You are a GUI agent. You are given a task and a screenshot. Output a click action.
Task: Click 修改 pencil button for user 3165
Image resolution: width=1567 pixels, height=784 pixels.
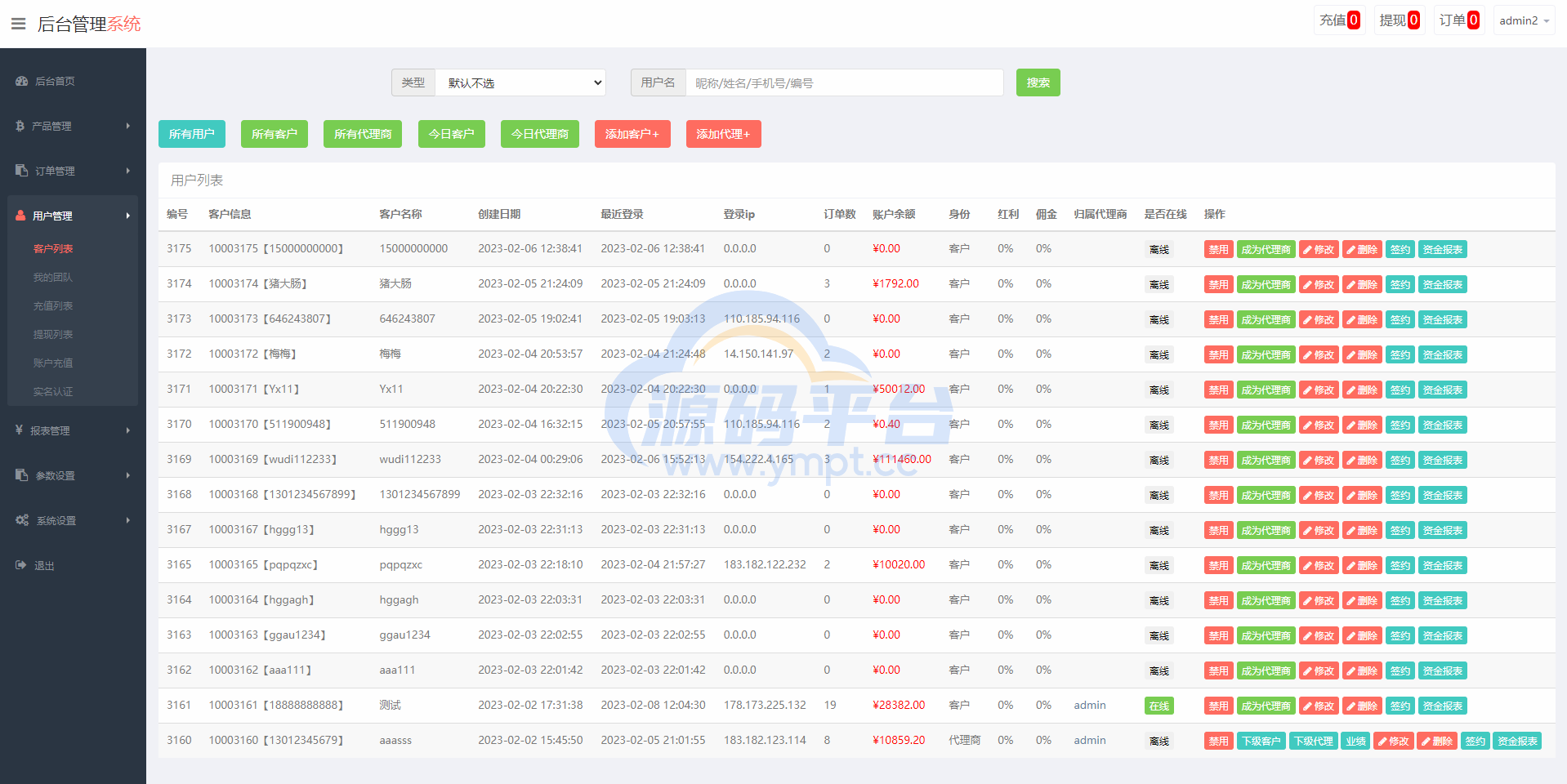(1319, 566)
